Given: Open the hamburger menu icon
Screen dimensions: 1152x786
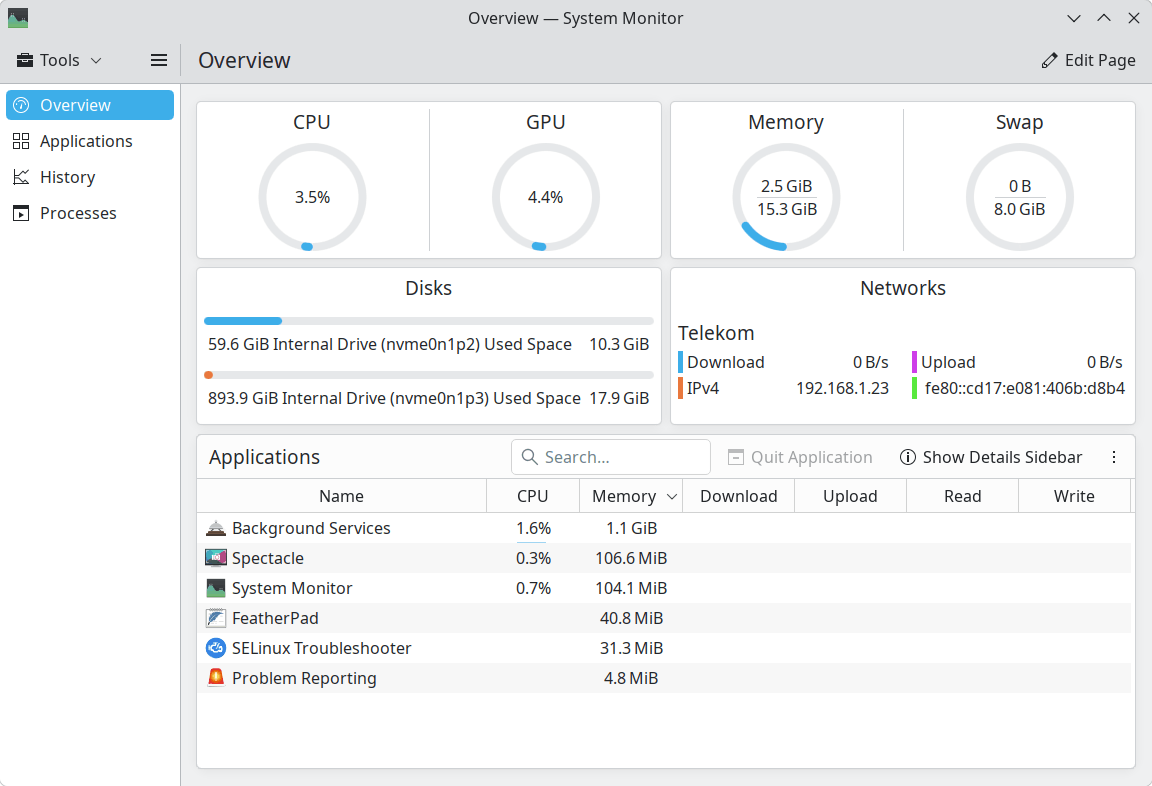Looking at the screenshot, I should pyautogui.click(x=159, y=60).
